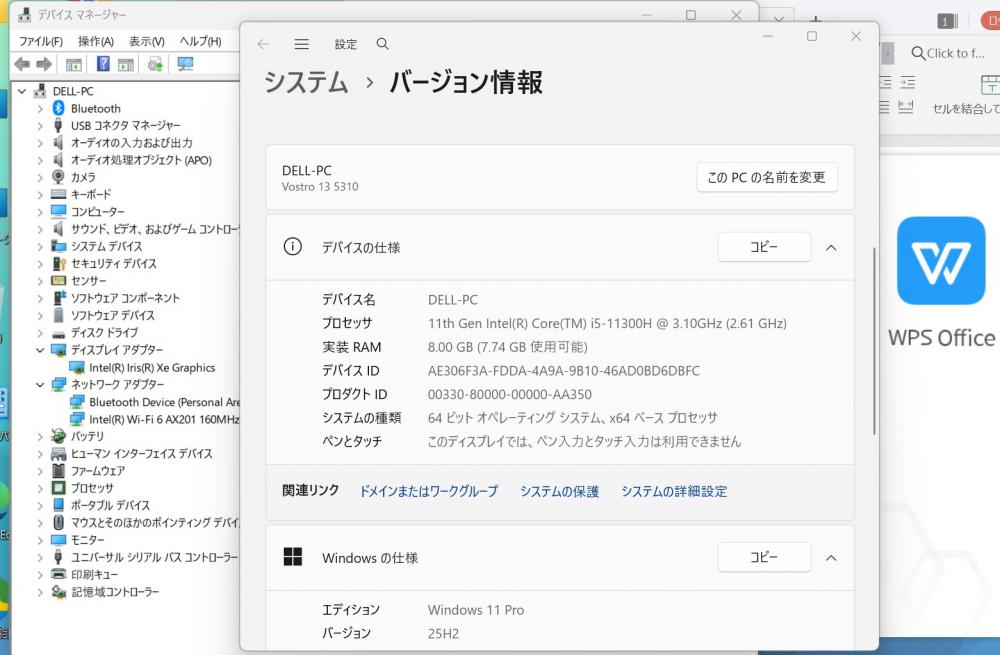Image resolution: width=1000 pixels, height=655 pixels.
Task: Collapse the Windows の仕様 section chevron
Action: click(830, 557)
